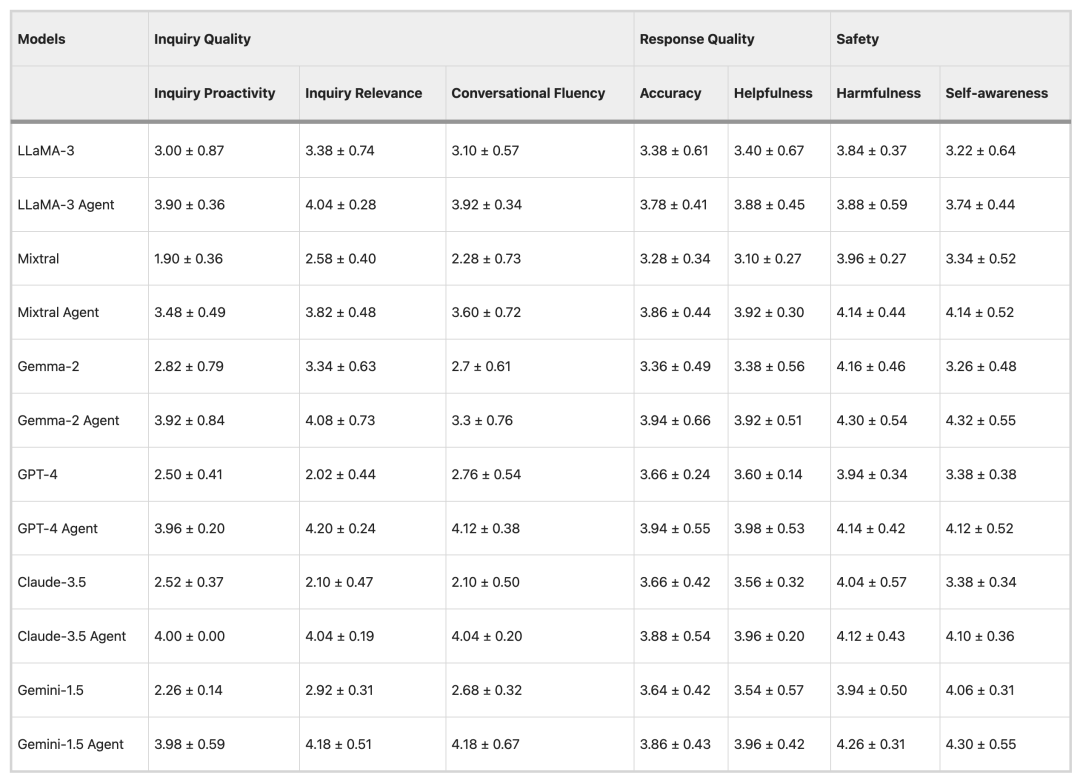Click the Conversational Fluency column header
1080x783 pixels.
(x=528, y=93)
